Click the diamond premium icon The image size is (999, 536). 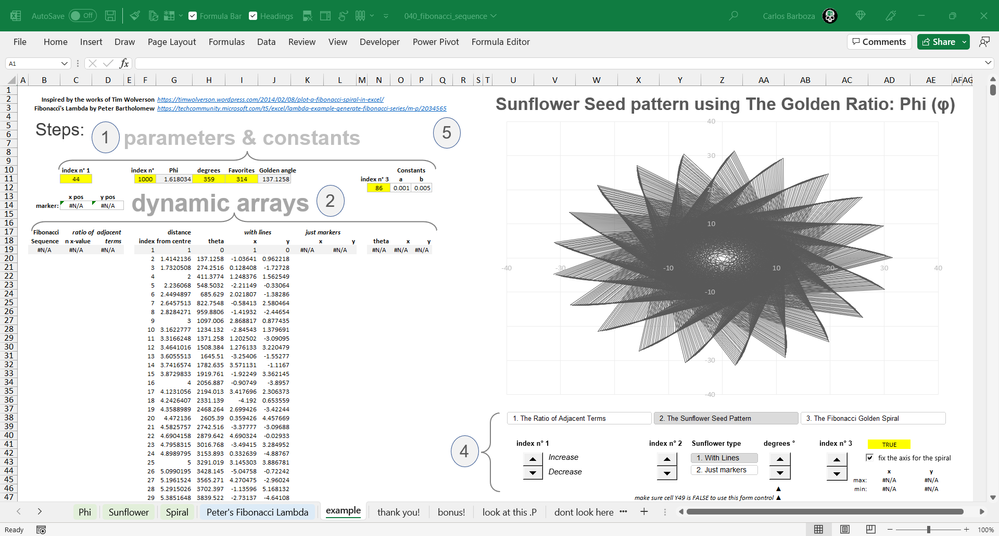coord(860,16)
